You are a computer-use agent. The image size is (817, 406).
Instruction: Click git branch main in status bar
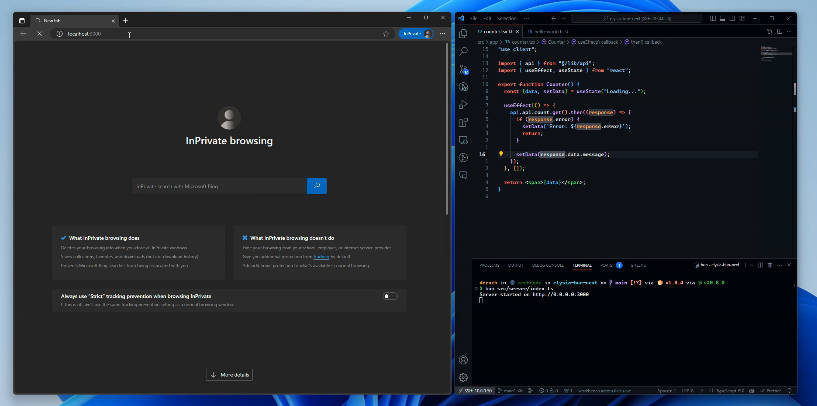click(x=512, y=390)
